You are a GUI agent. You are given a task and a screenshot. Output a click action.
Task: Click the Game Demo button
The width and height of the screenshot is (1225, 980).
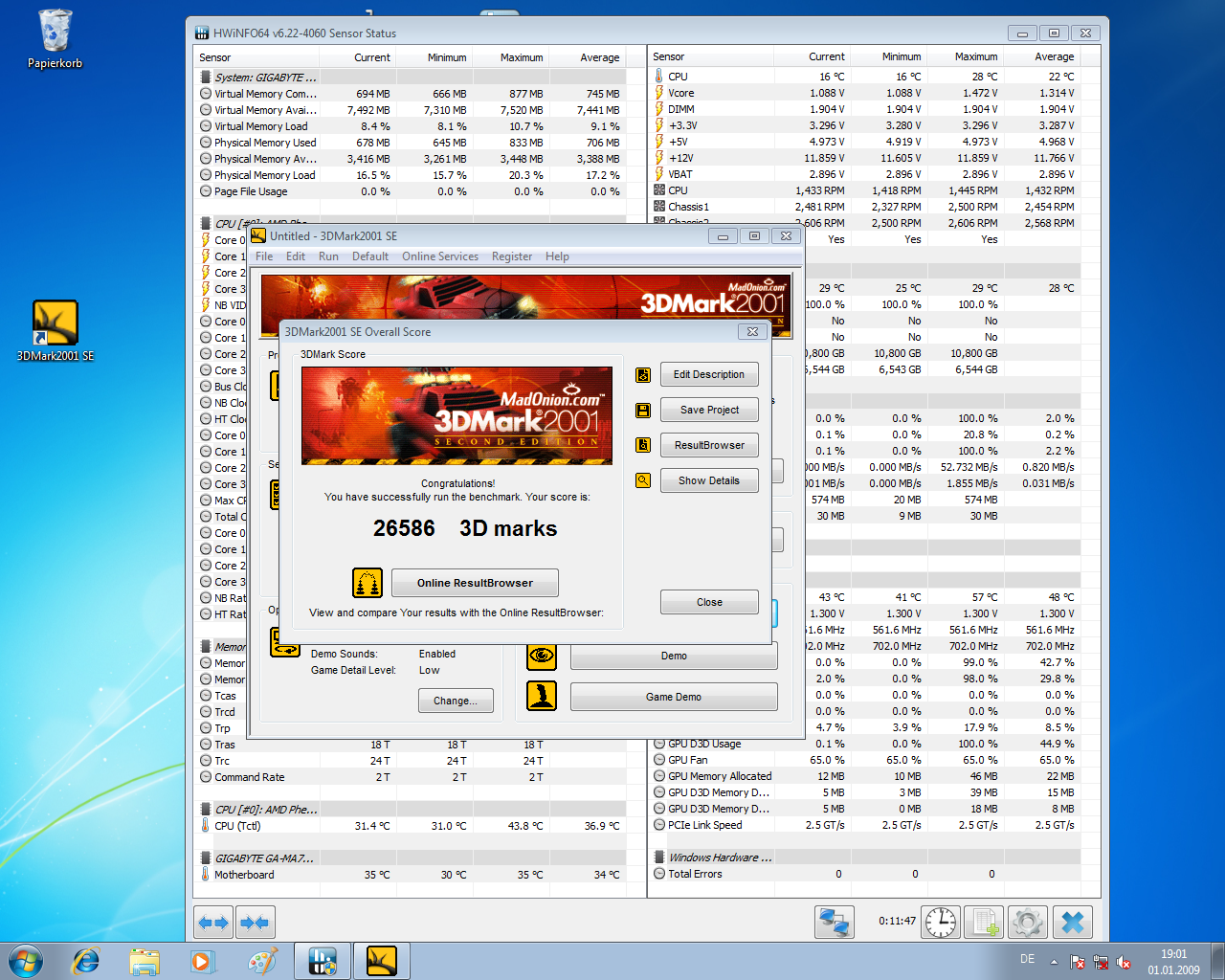674,697
